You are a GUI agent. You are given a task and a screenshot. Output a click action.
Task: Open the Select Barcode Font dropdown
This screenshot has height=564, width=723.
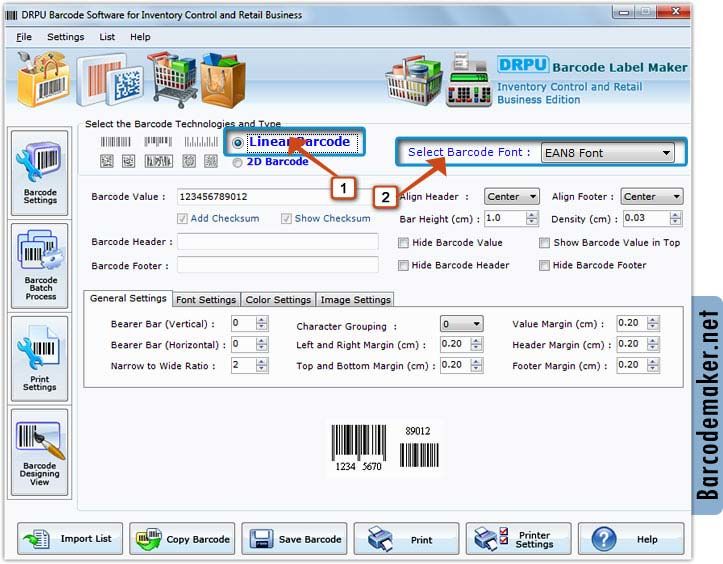click(x=607, y=153)
